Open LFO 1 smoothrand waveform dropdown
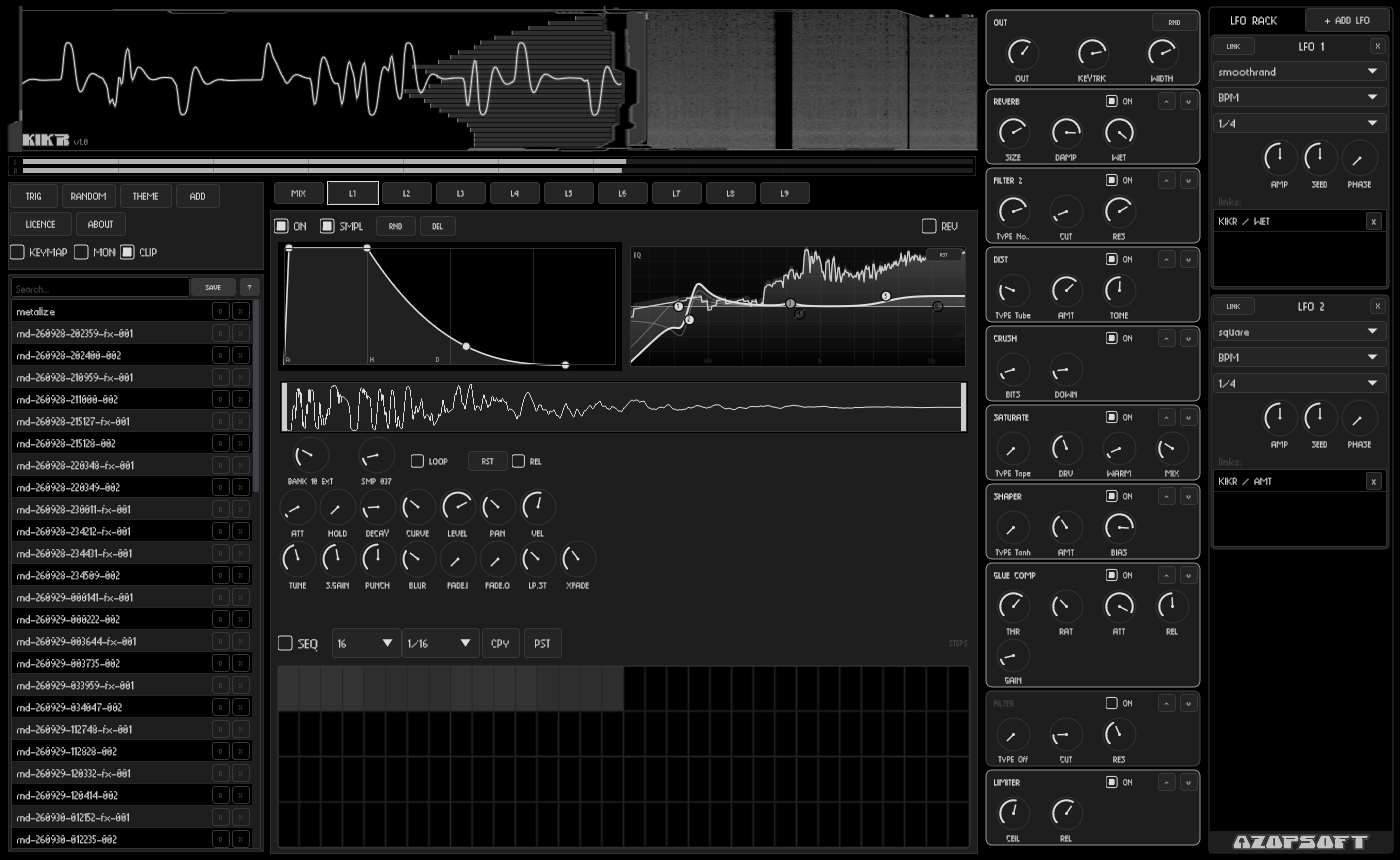Image resolution: width=1400 pixels, height=860 pixels. tap(1299, 72)
